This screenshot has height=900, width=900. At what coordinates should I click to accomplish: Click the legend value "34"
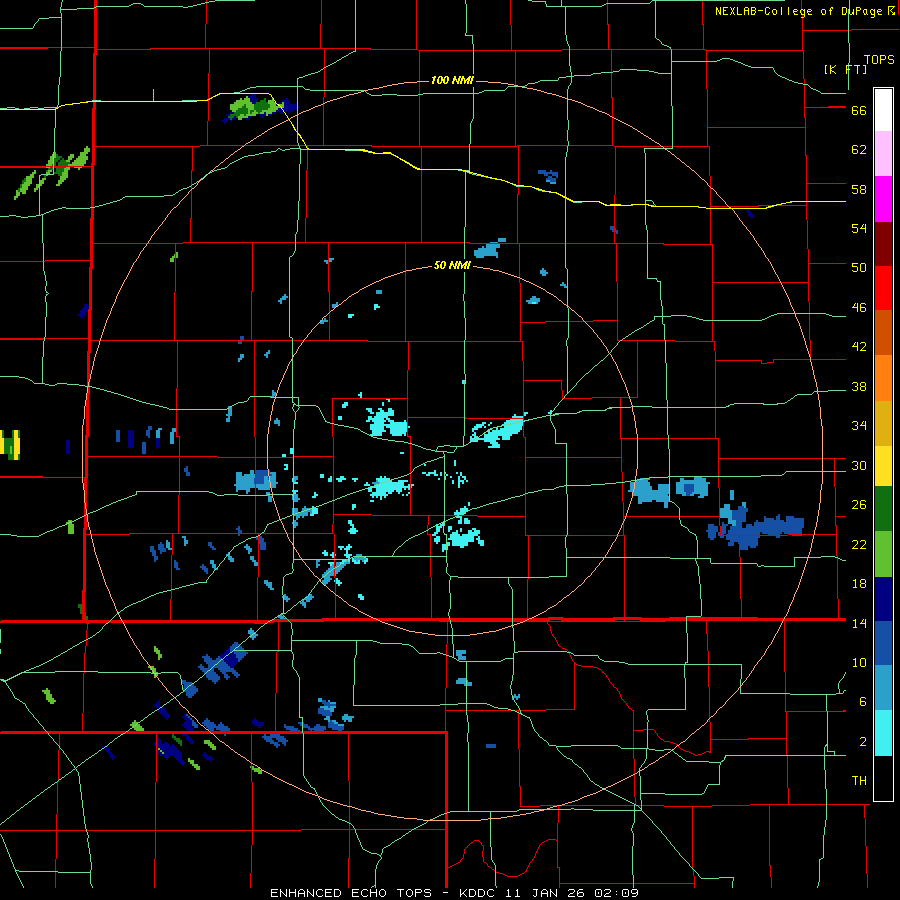(x=859, y=426)
